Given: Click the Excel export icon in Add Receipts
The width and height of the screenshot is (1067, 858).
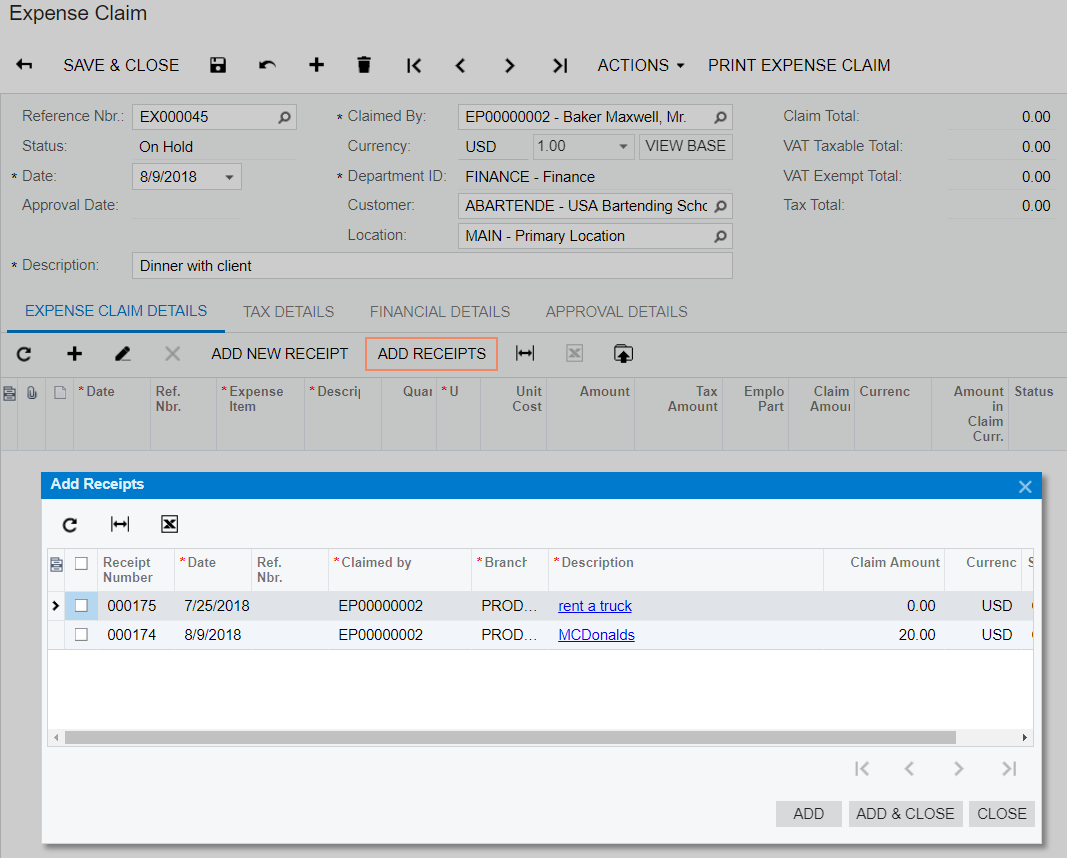Looking at the screenshot, I should click(169, 524).
